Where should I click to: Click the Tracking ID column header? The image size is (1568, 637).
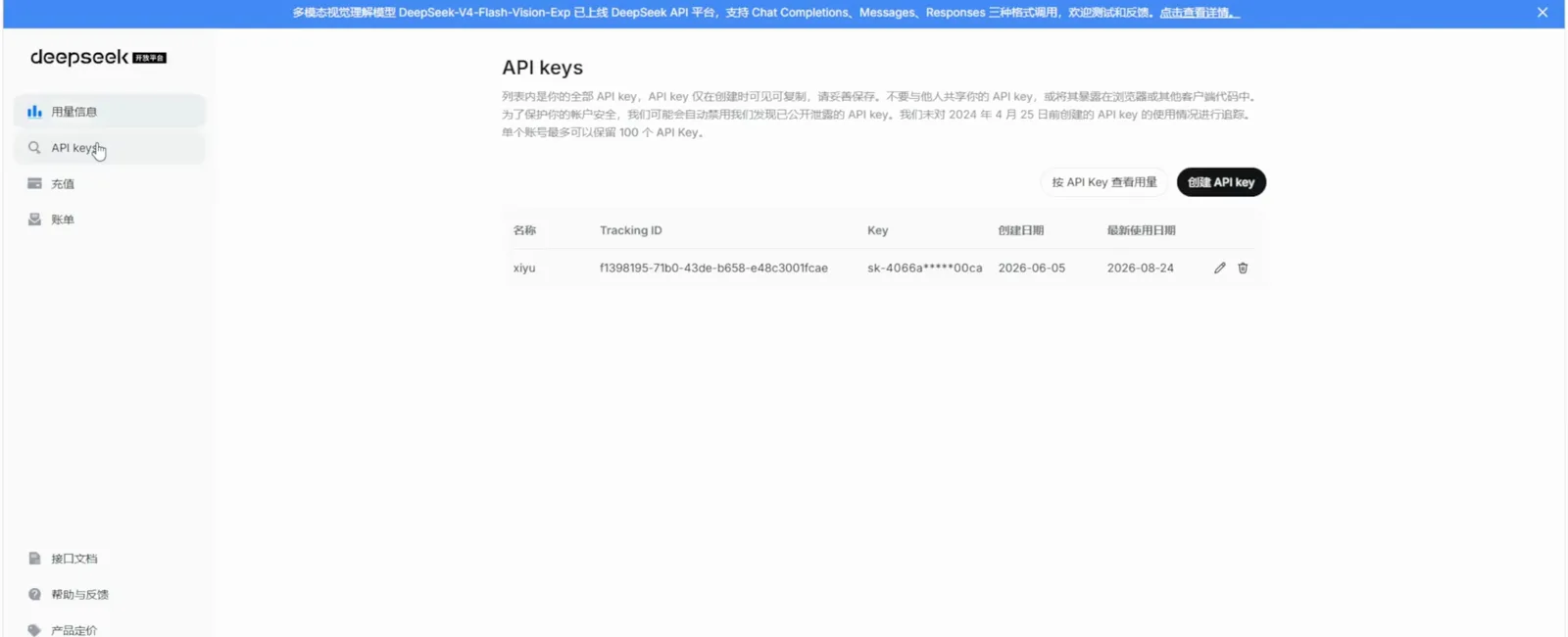[631, 230]
